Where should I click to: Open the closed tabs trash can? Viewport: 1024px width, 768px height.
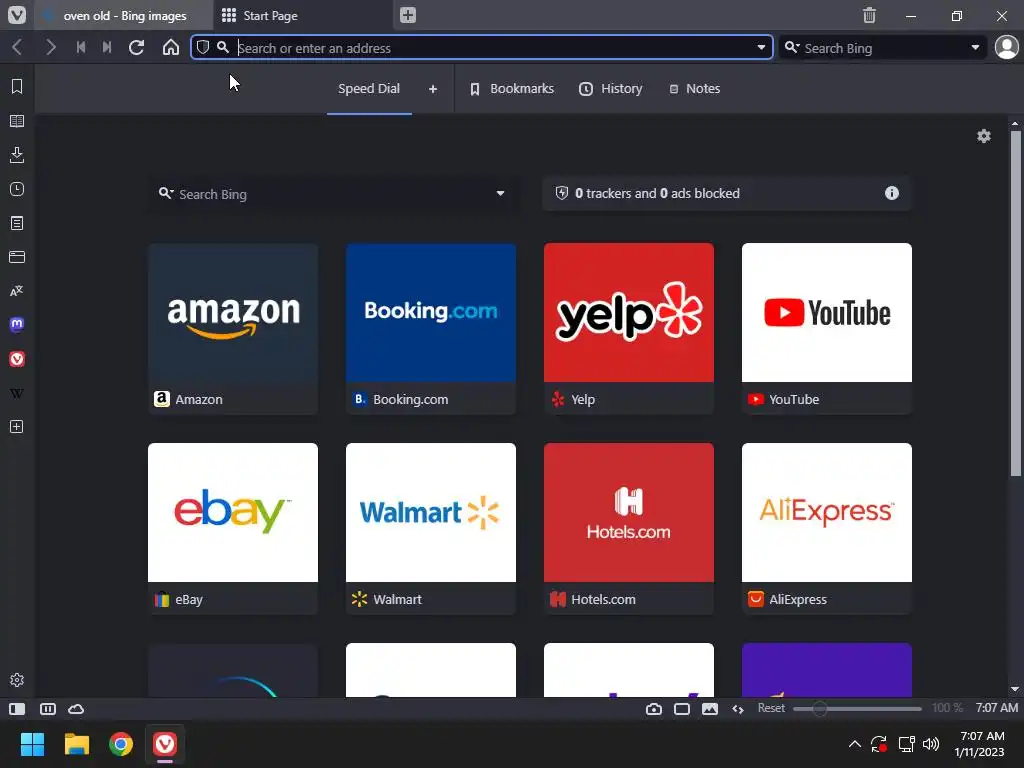[x=869, y=15]
